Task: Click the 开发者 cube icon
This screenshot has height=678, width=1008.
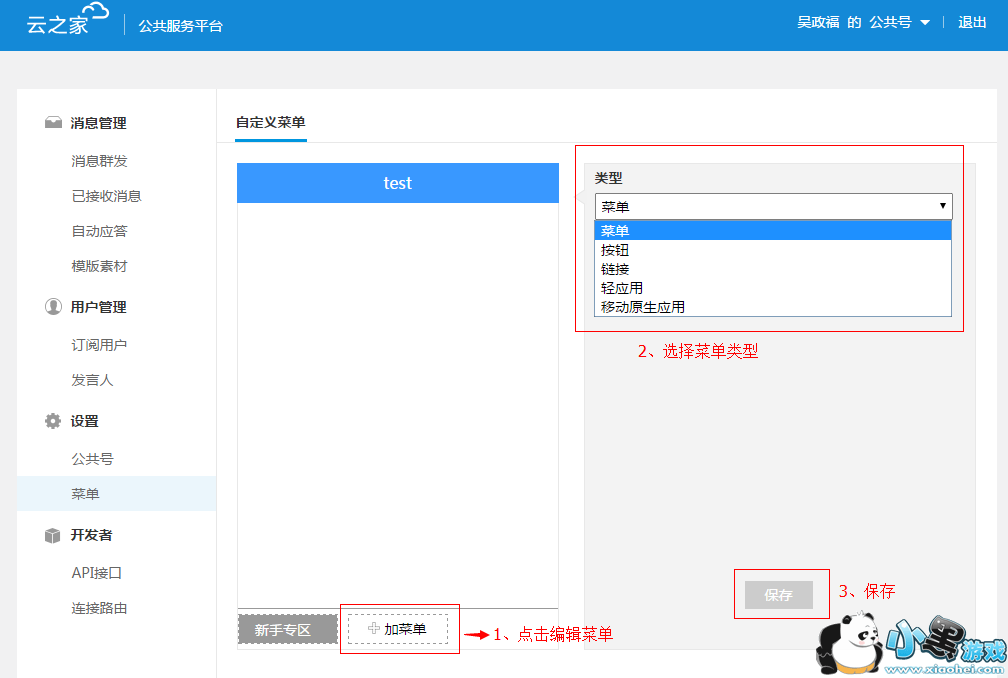Action: [53, 535]
